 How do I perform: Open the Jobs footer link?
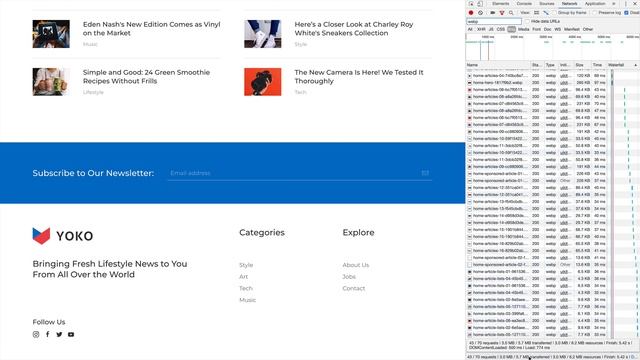pyautogui.click(x=349, y=276)
